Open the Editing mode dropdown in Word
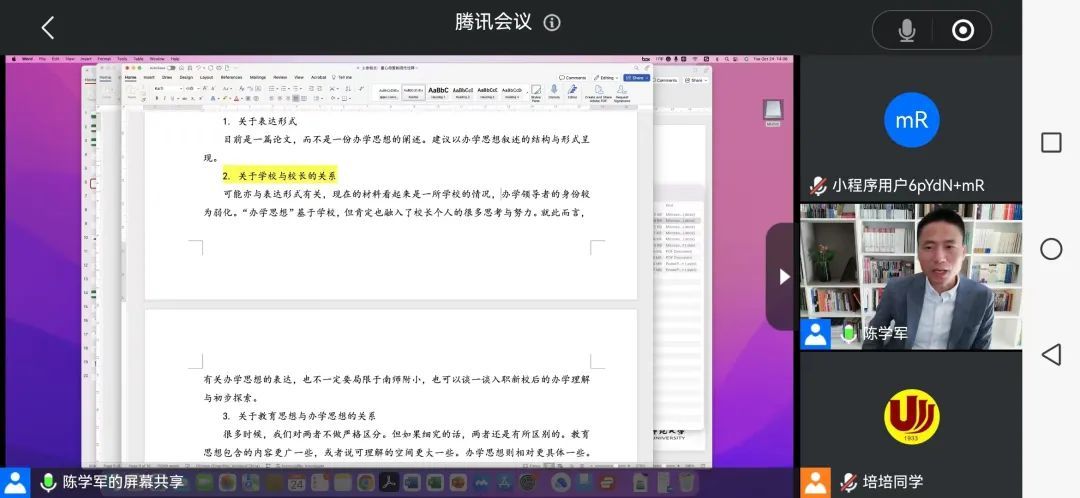Screen dimensions: 1080x498 coord(606,77)
